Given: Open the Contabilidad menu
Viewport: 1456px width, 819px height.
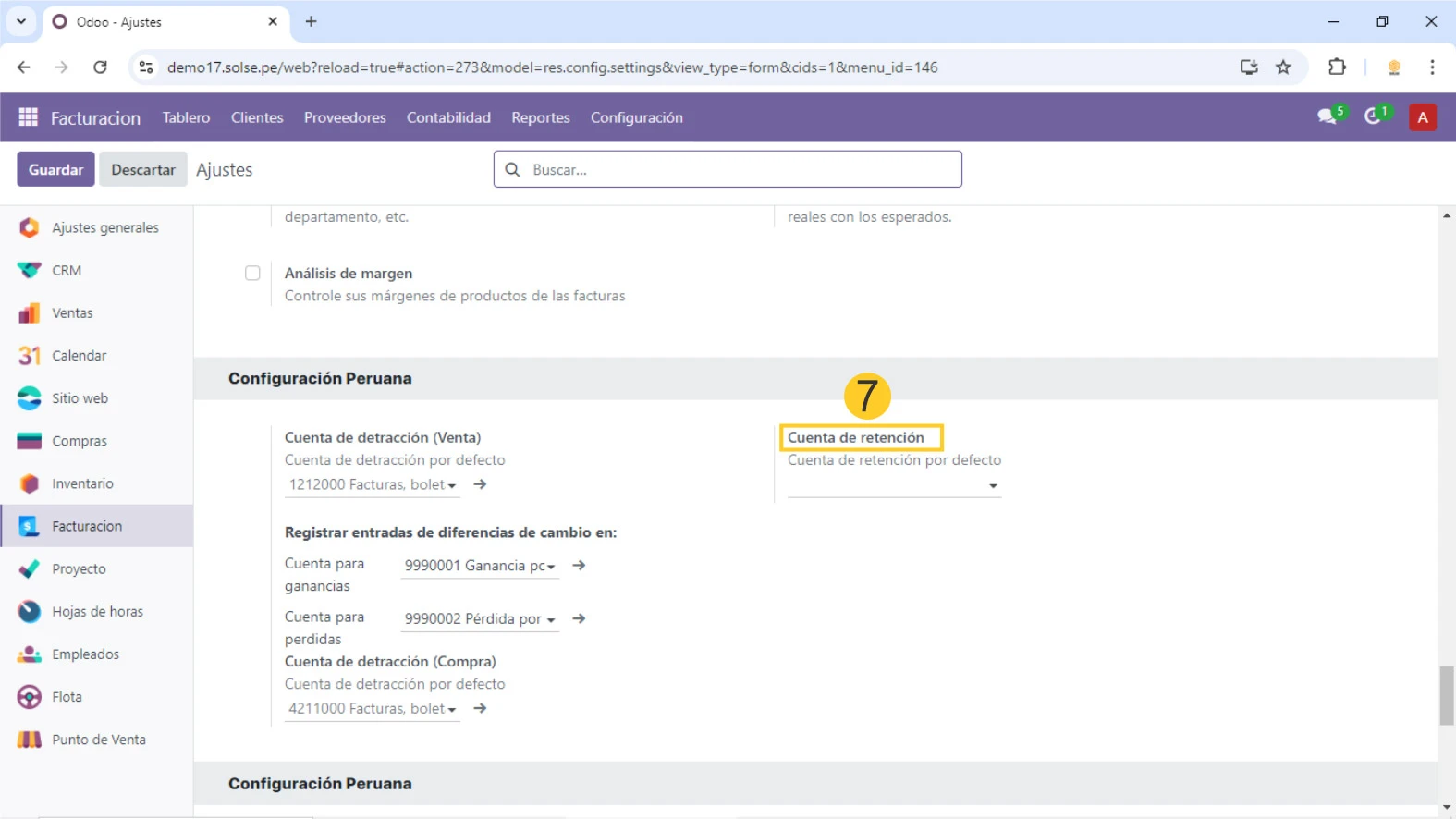Looking at the screenshot, I should click(448, 117).
